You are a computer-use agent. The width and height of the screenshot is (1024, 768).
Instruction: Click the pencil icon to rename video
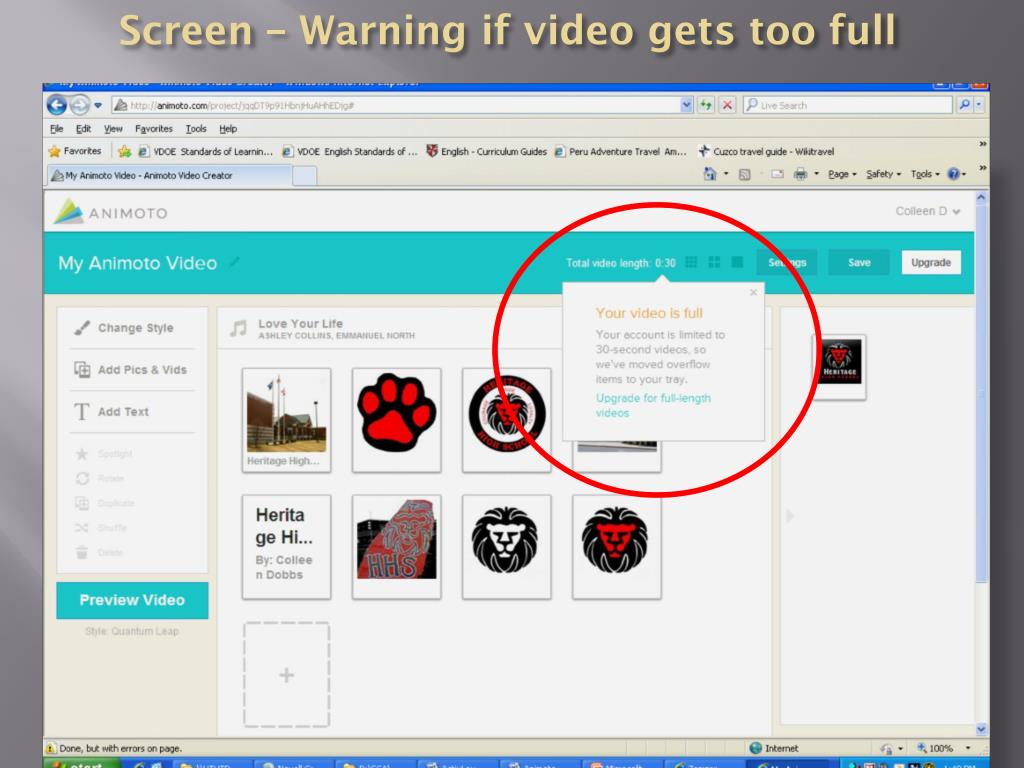234,262
